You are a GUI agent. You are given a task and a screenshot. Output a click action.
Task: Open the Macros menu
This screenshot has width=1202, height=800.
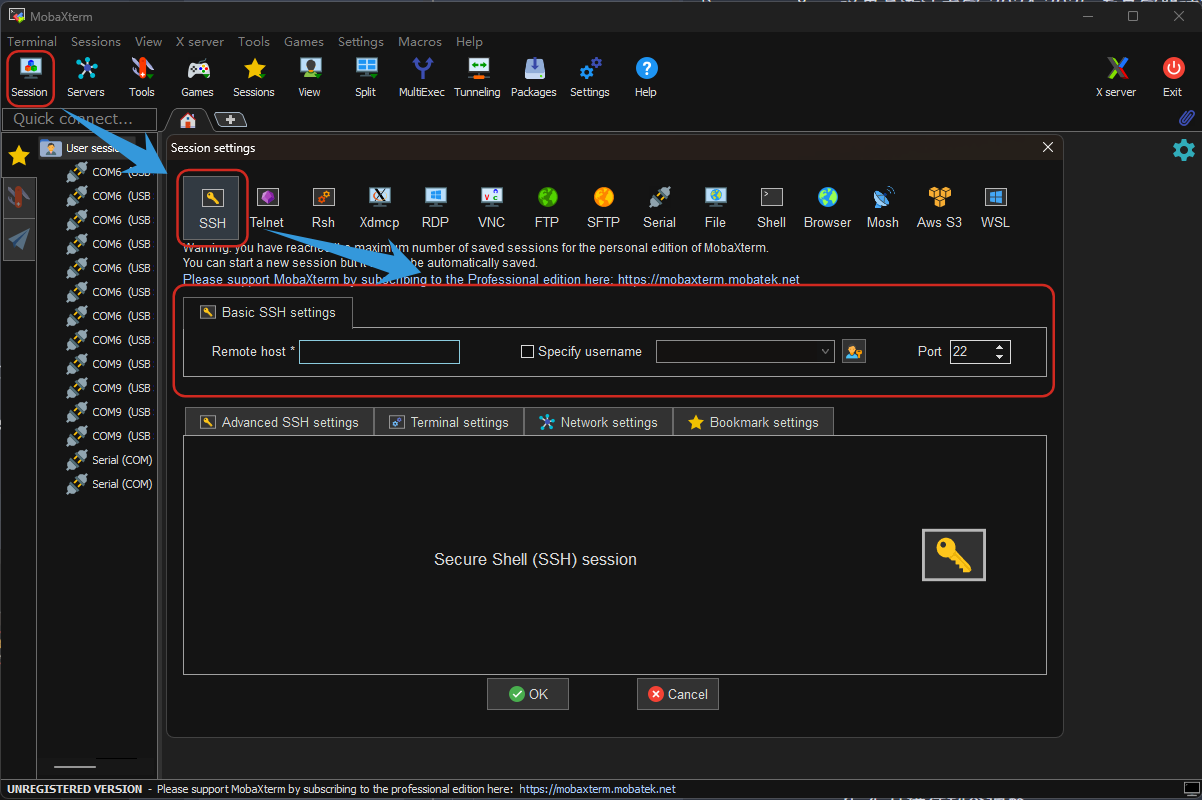click(x=420, y=42)
